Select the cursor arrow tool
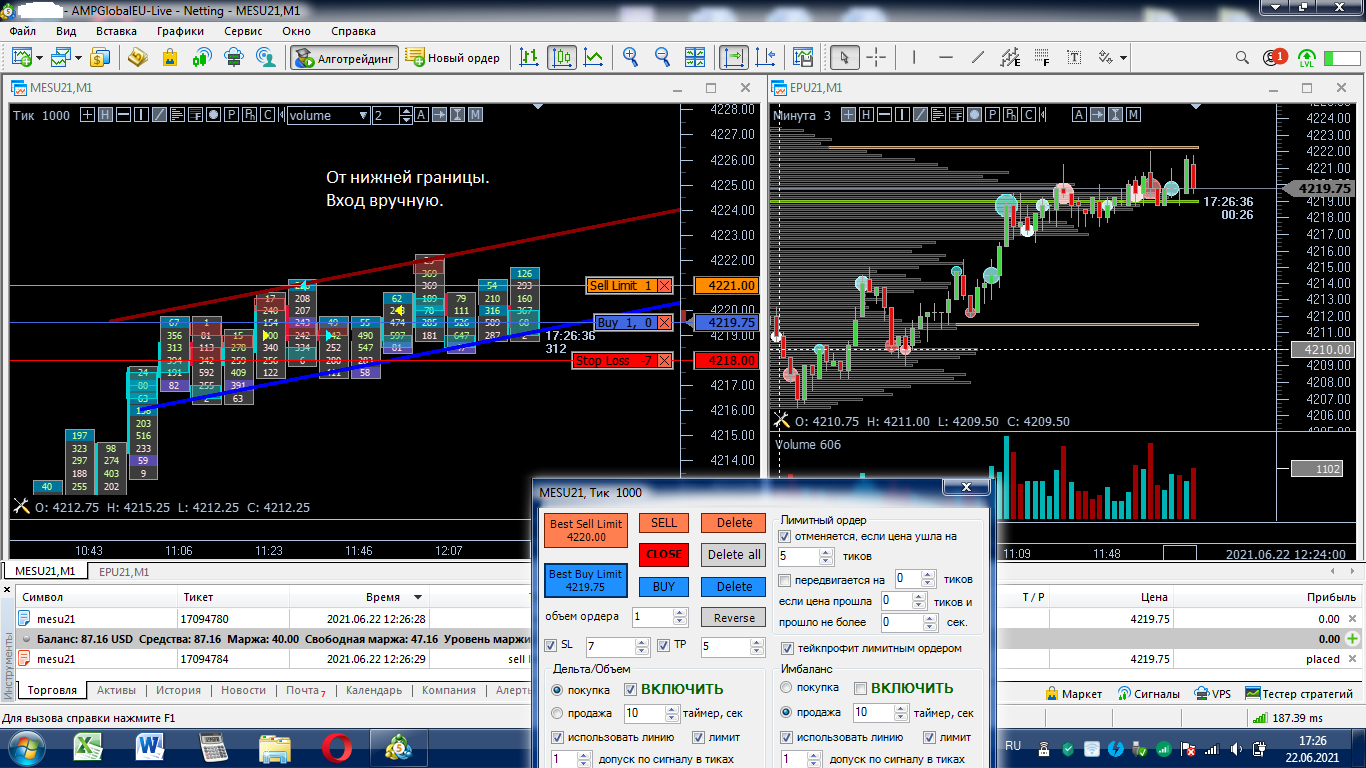This screenshot has width=1366, height=768. tap(845, 57)
